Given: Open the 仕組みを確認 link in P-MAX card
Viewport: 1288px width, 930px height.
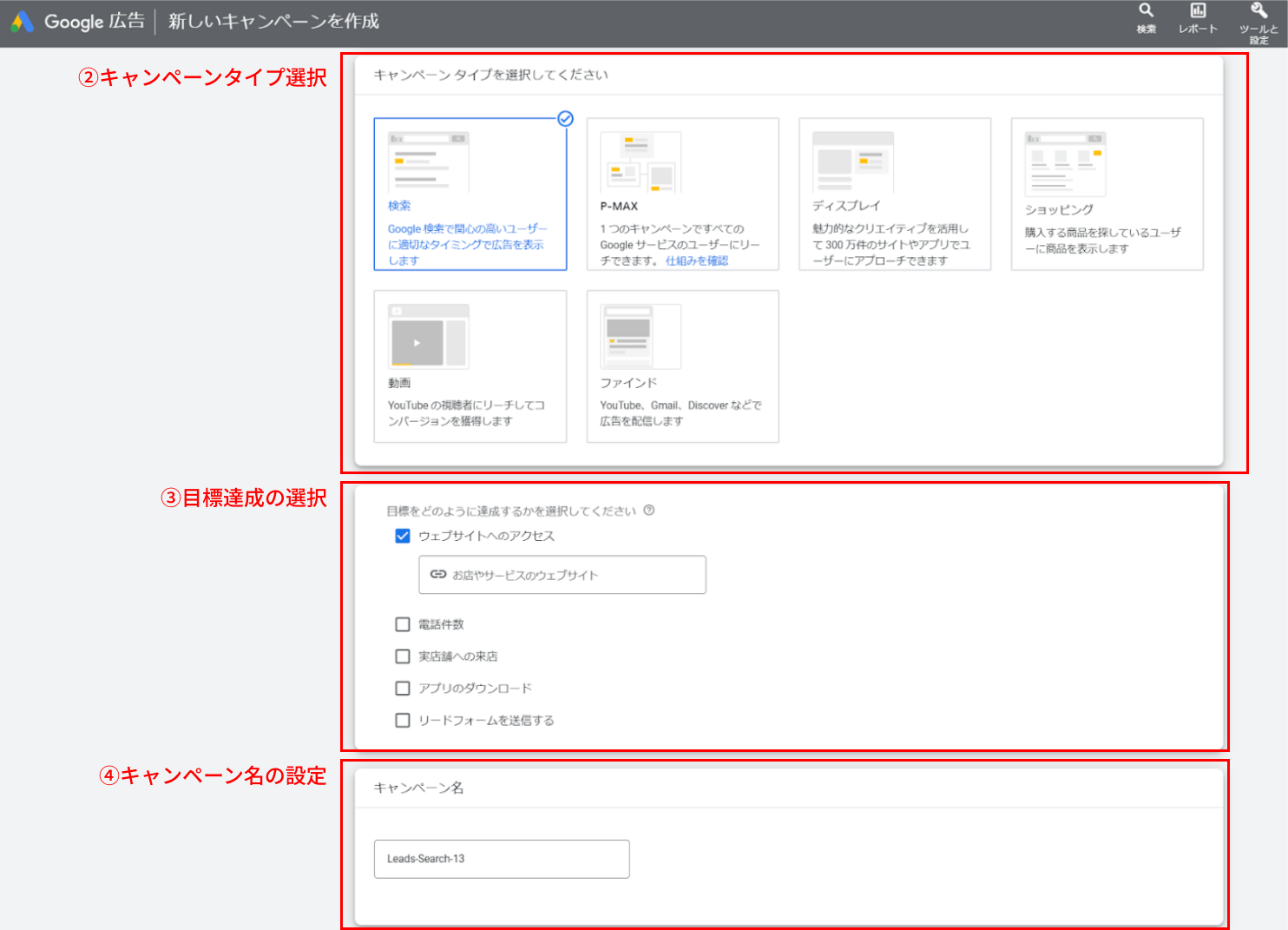Looking at the screenshot, I should tap(697, 261).
